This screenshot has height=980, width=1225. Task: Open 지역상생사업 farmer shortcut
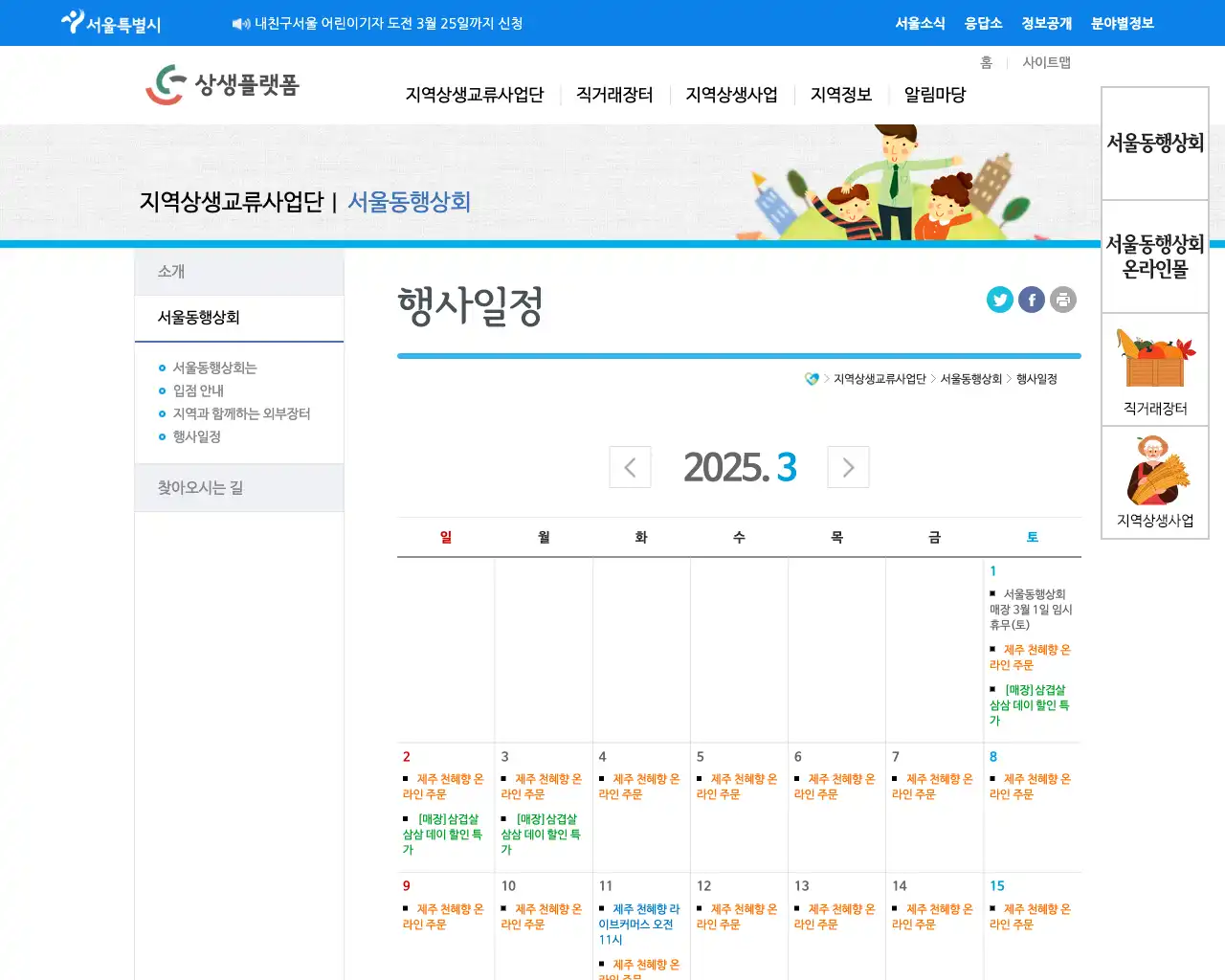pyautogui.click(x=1155, y=482)
